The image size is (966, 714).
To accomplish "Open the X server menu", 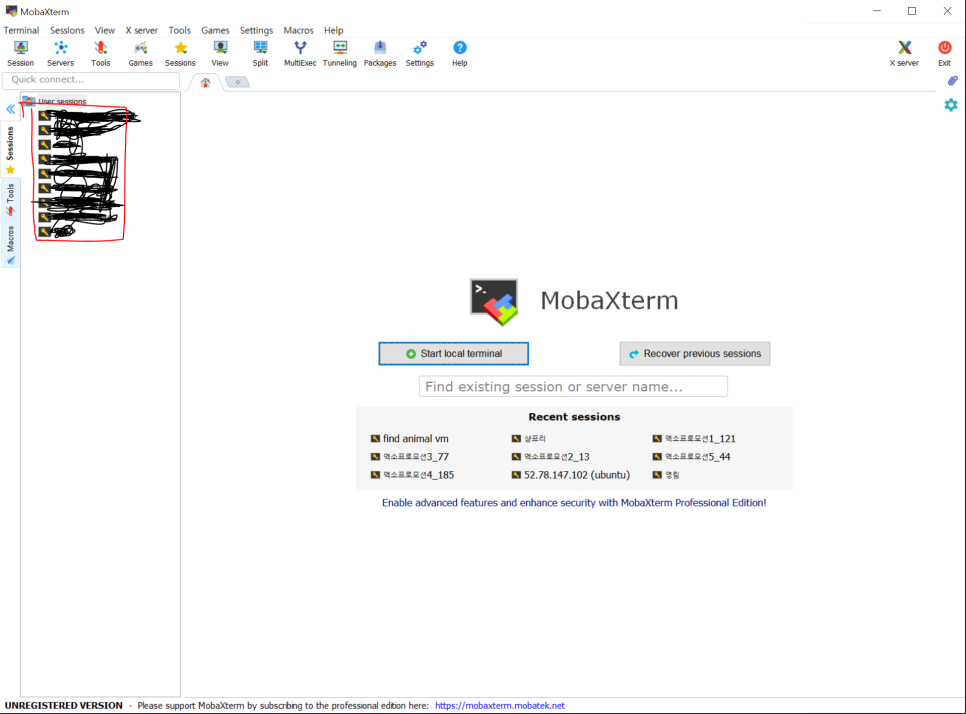I will [142, 30].
